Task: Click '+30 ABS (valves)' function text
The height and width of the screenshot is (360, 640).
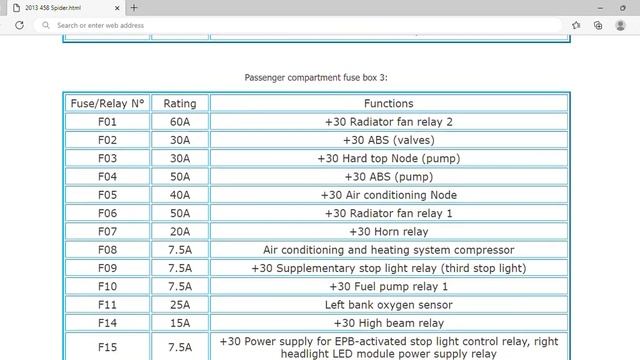Action: (389, 140)
